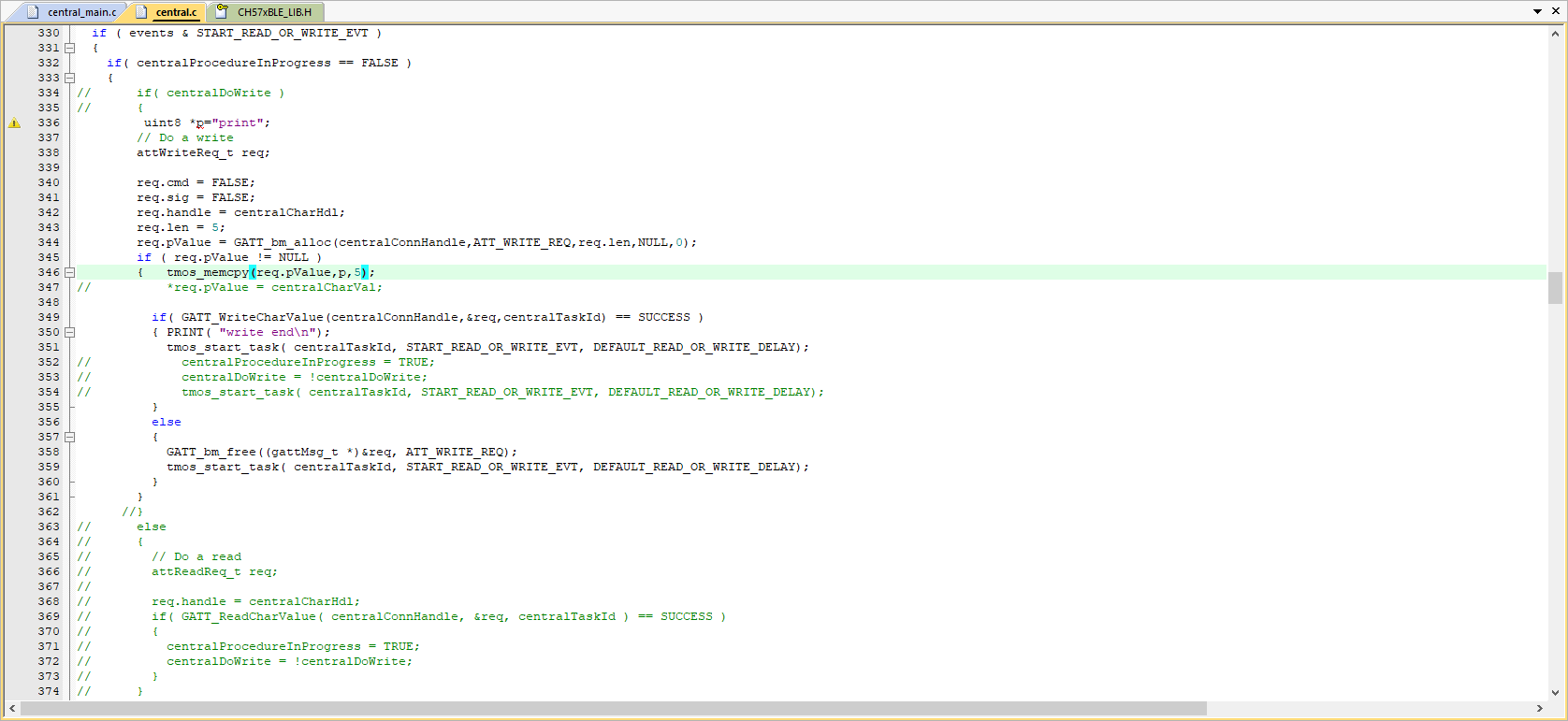Collapse the else block fold at line 357
This screenshot has height=721, width=1568.
point(69,437)
